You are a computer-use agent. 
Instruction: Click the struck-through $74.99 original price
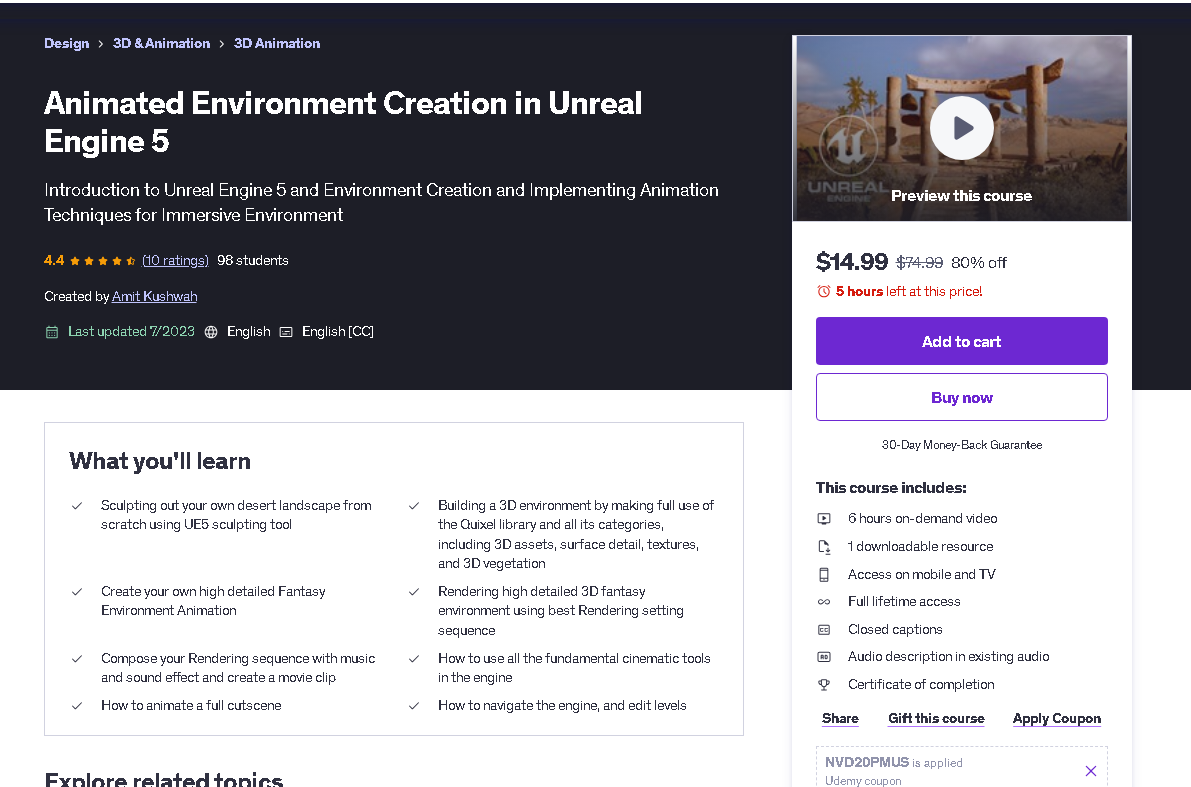[919, 263]
